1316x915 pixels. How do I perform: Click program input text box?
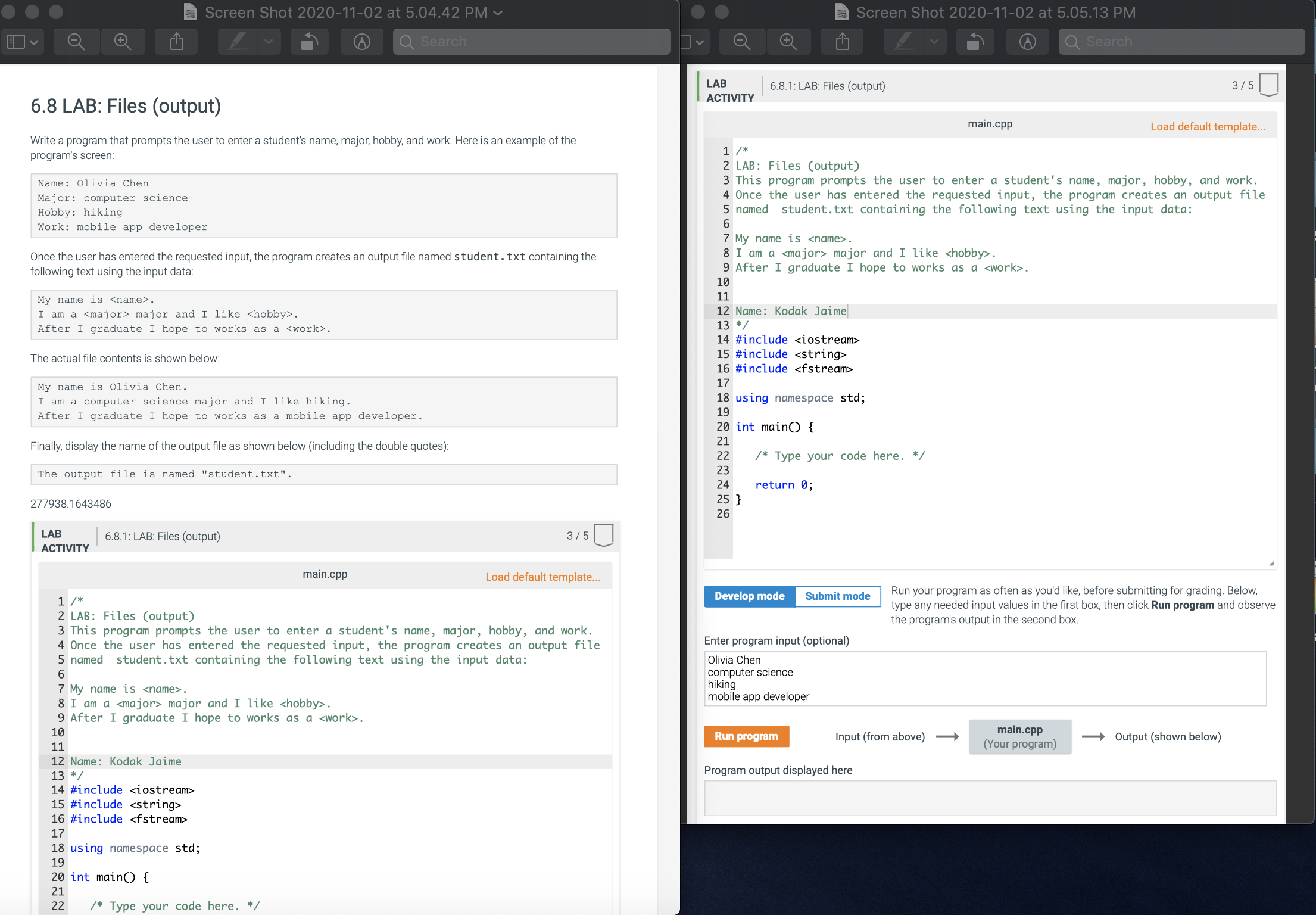pos(985,678)
